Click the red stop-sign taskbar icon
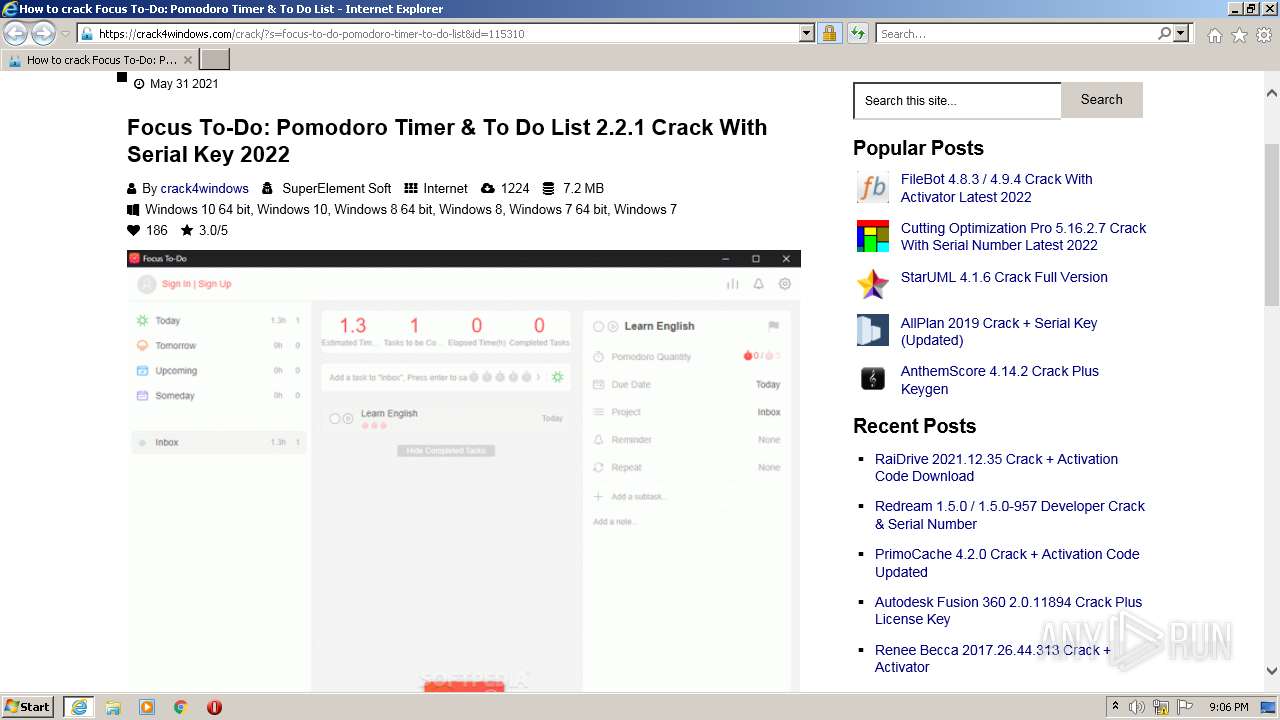 click(214, 707)
